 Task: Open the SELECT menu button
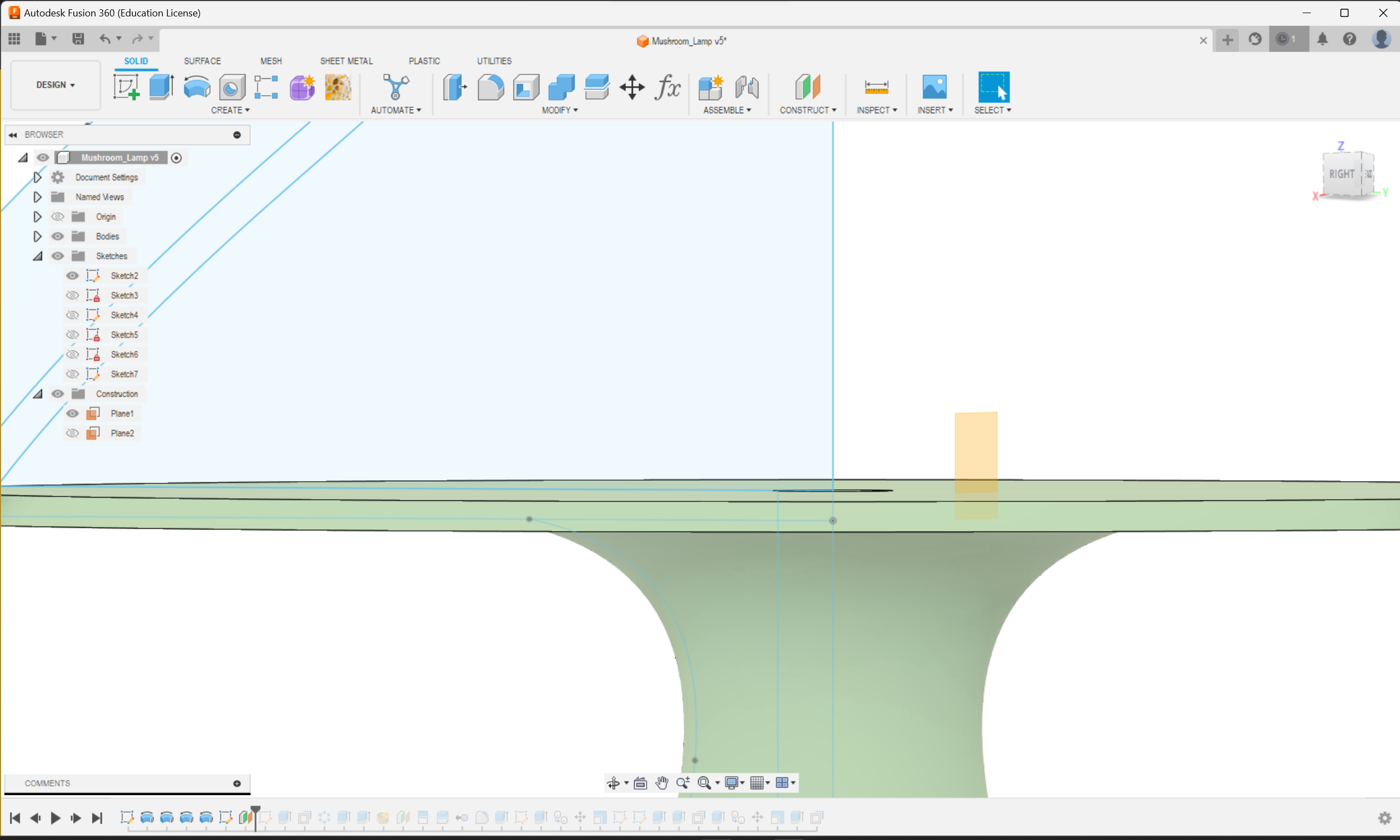[992, 110]
